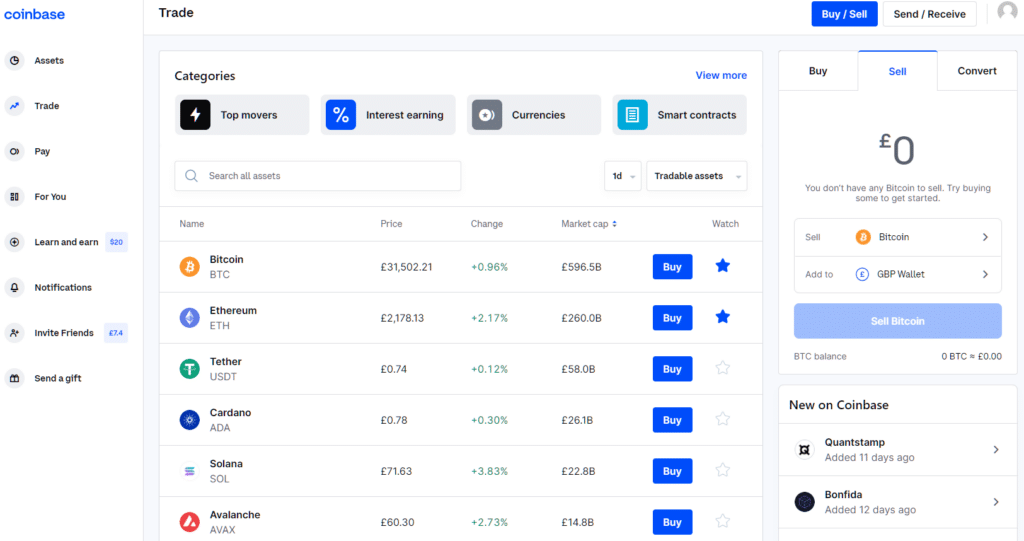This screenshot has width=1024, height=541.
Task: Open the Notifications bell icon
Action: tap(14, 287)
